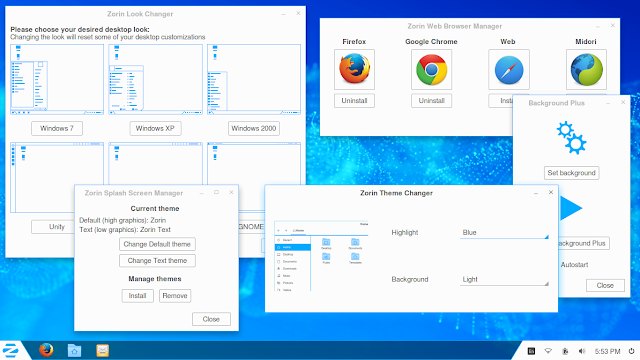Click the Change Text theme button

pos(157,260)
